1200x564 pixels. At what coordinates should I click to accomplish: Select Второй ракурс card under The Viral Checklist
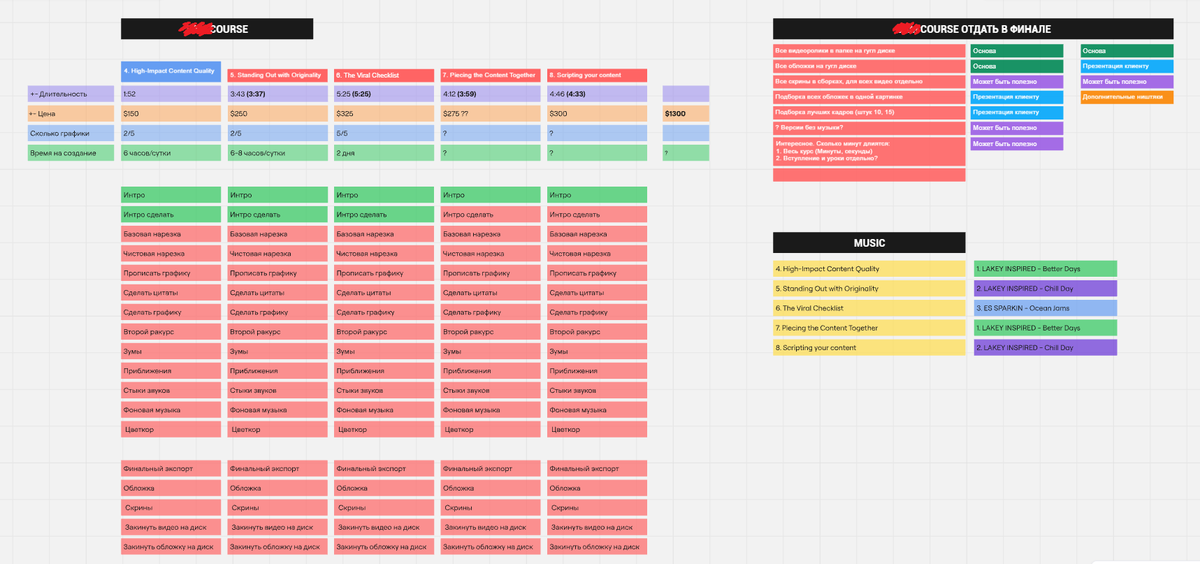tap(384, 332)
